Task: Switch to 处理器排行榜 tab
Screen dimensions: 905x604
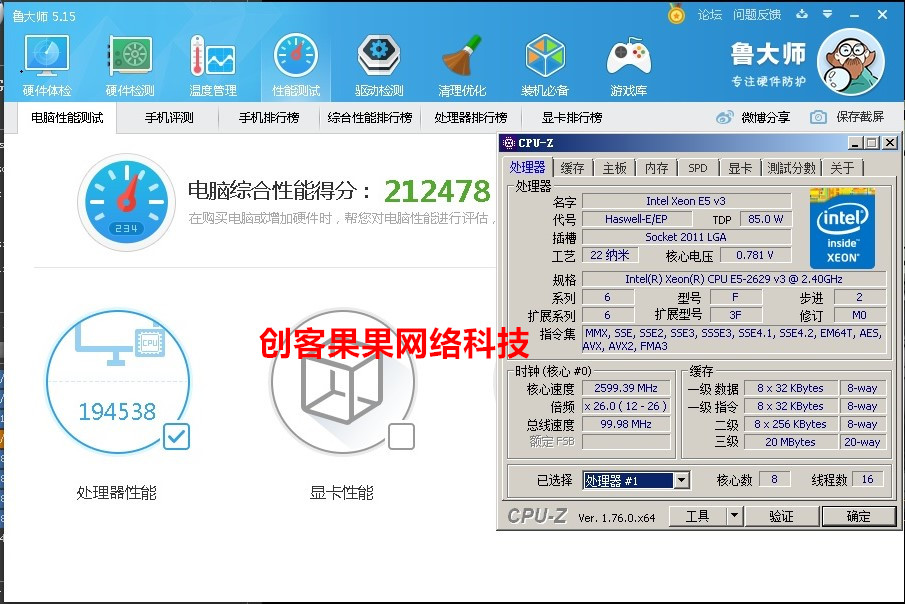Action: coord(471,118)
